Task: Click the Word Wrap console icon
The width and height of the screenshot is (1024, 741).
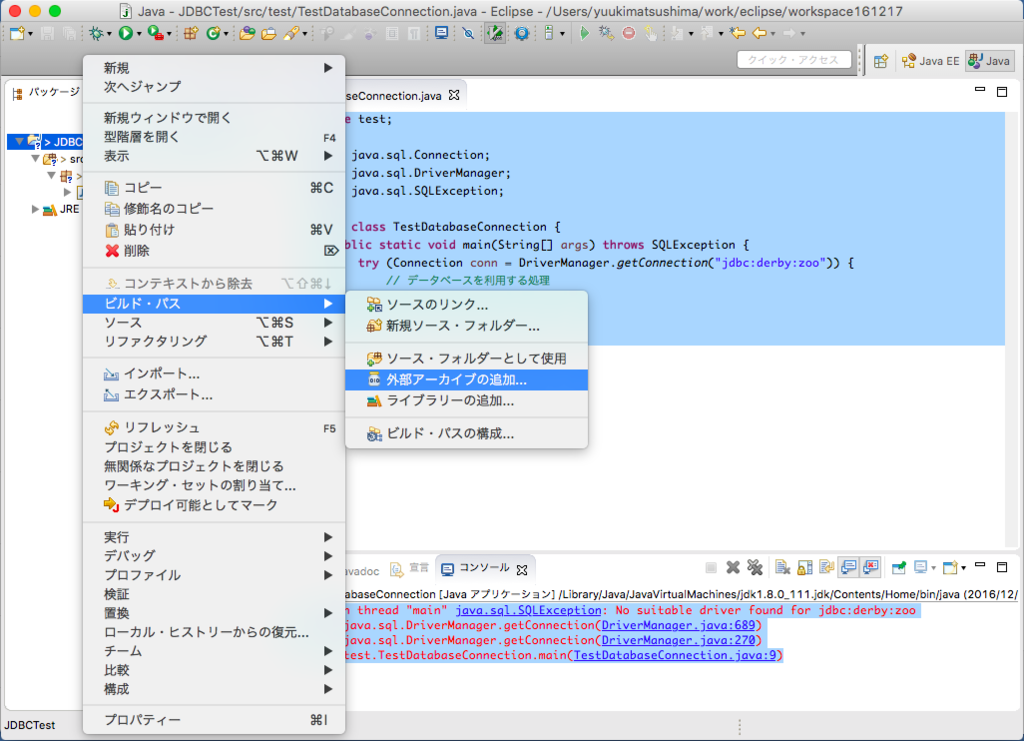Action: click(x=827, y=568)
